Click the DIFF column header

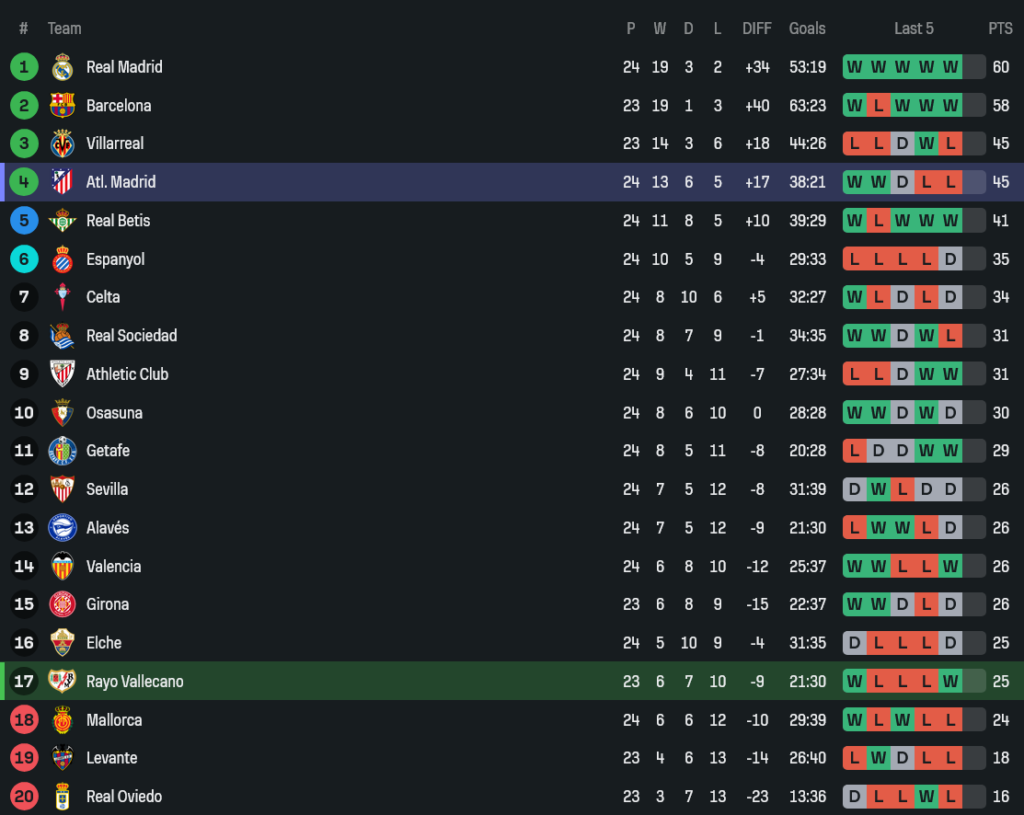pyautogui.click(x=757, y=28)
